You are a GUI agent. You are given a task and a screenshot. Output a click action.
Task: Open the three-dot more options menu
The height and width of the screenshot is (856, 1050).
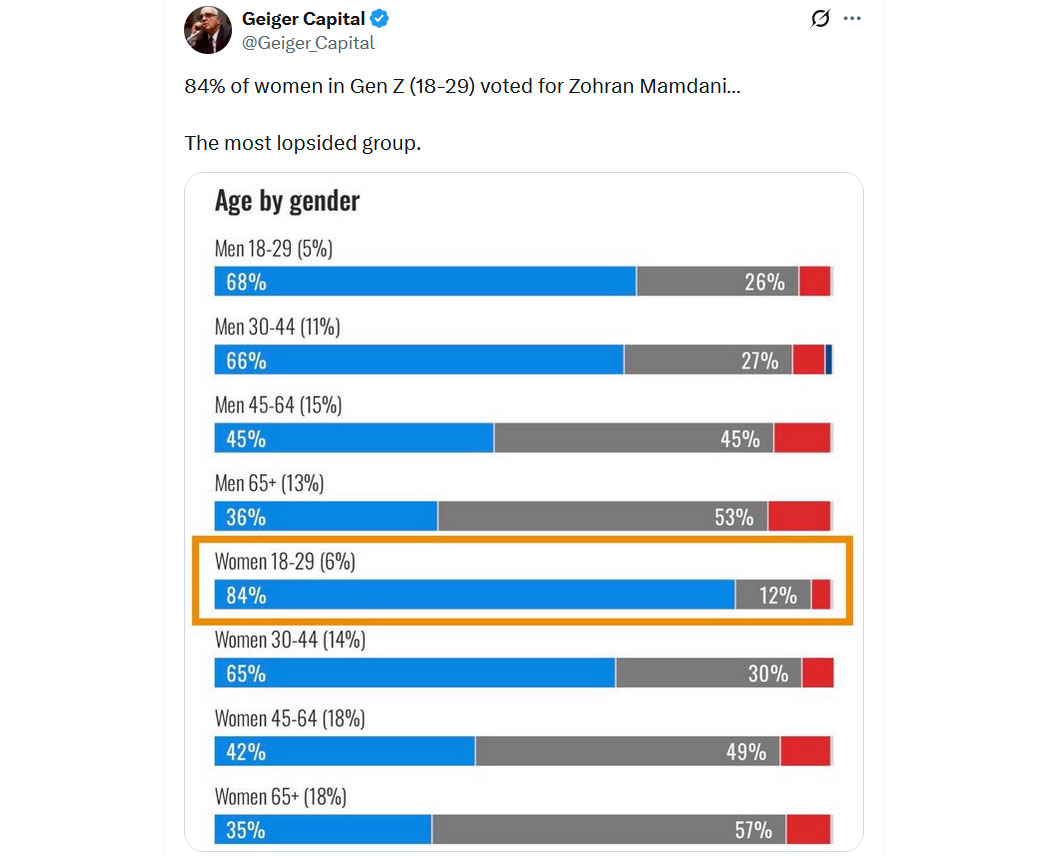tap(852, 19)
